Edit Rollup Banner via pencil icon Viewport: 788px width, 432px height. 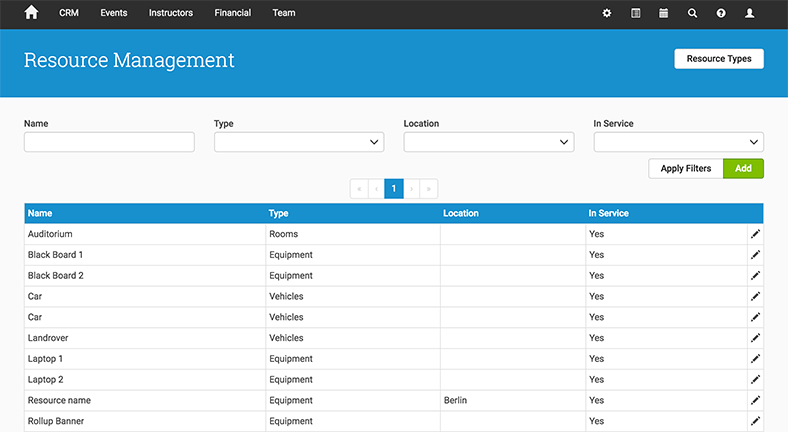pyautogui.click(x=755, y=421)
